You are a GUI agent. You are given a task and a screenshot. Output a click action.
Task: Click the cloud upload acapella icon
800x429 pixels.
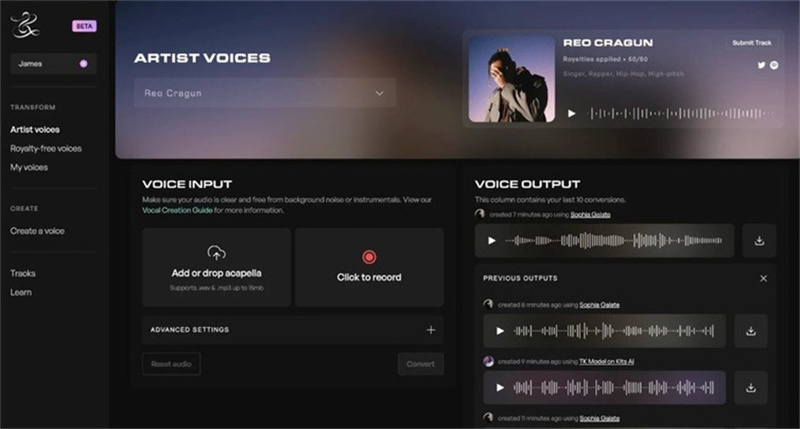pyautogui.click(x=216, y=253)
